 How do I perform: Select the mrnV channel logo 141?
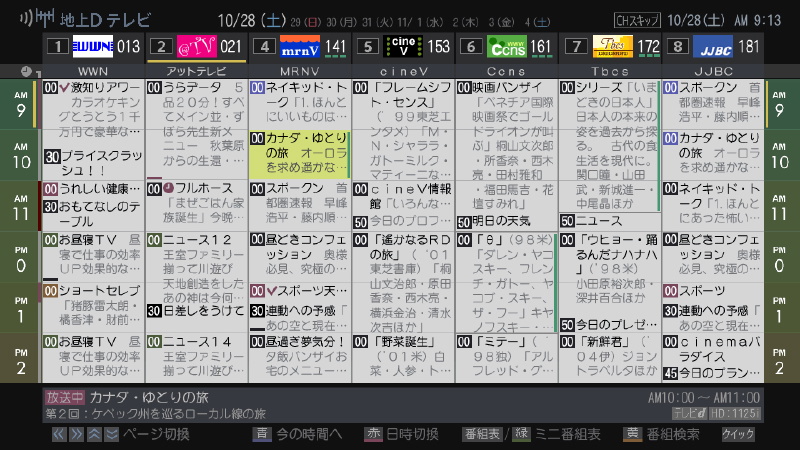click(x=300, y=46)
